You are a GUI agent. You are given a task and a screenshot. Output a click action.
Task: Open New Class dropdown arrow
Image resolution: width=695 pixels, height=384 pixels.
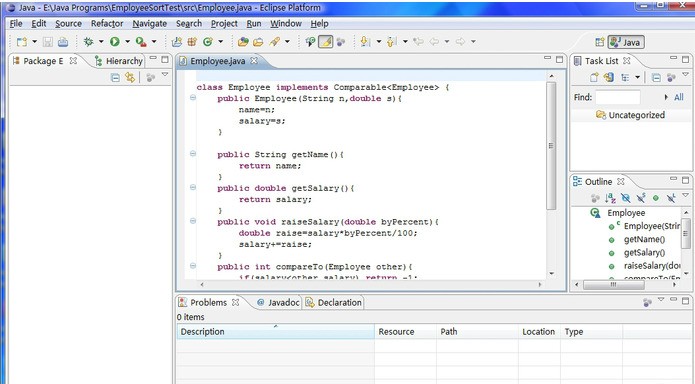[x=220, y=42]
